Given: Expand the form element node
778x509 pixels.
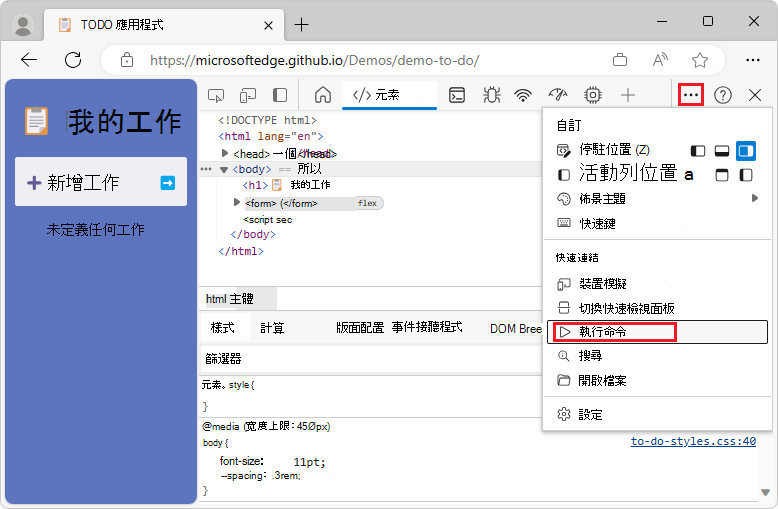Looking at the screenshot, I should click(237, 202).
